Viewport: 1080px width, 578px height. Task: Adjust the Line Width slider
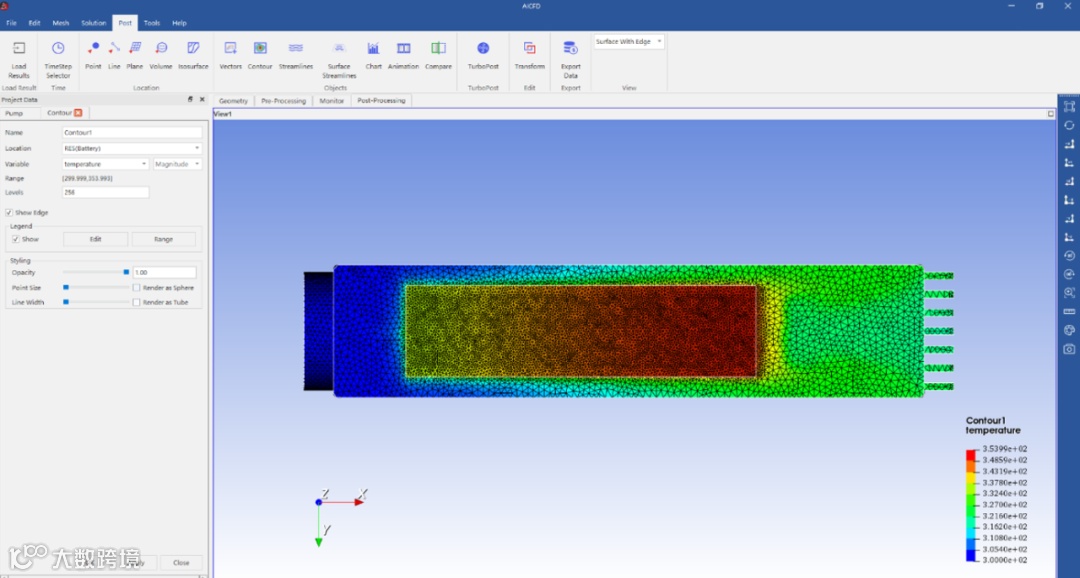coord(96,302)
